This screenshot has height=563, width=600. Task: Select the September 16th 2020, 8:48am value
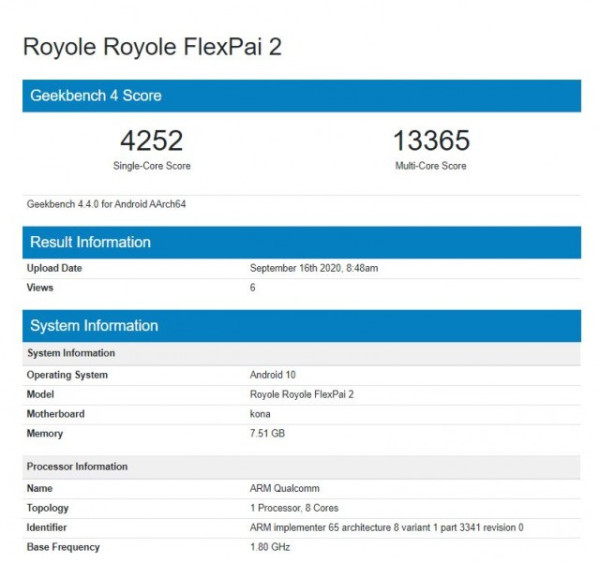pyautogui.click(x=314, y=268)
